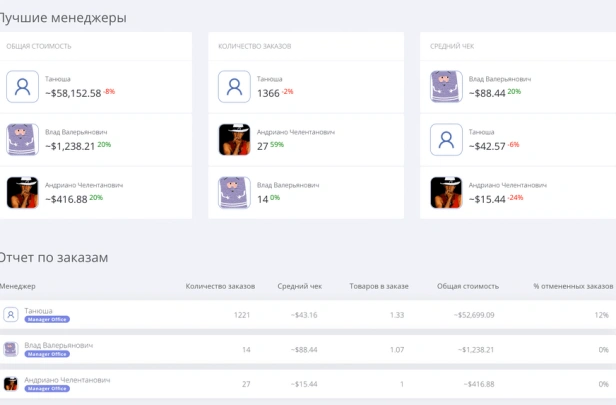
Task: Click Андриано's avatar in the Общая стоимость card
Action: coord(22,192)
